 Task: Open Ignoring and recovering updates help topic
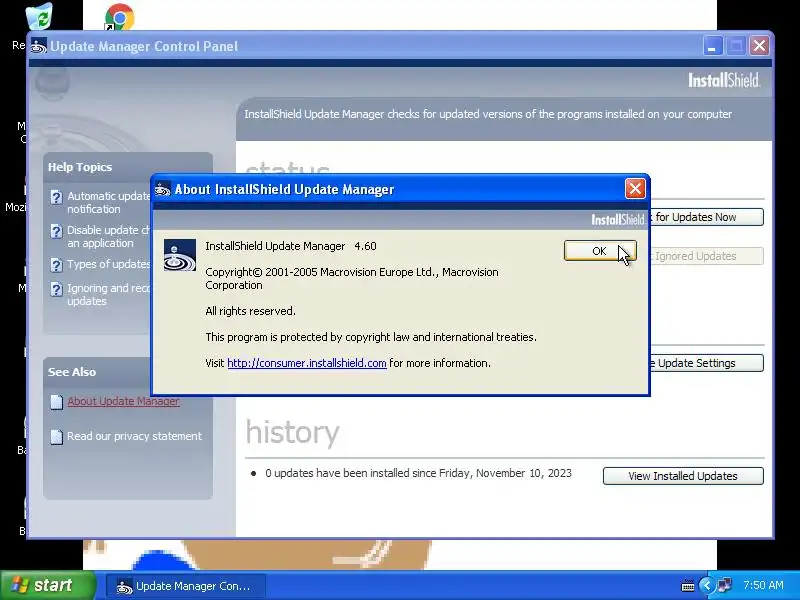pos(109,294)
